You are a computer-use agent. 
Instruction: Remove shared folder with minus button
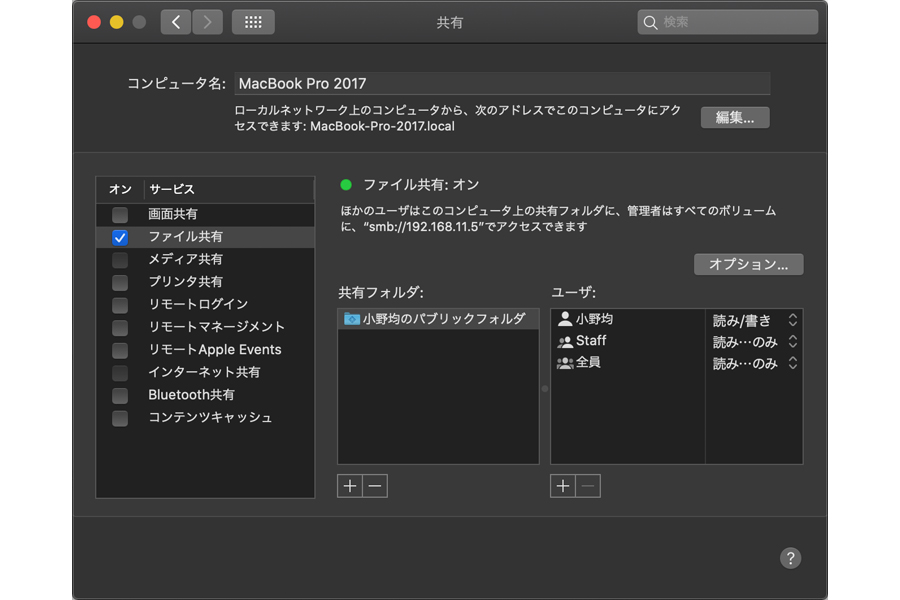pyautogui.click(x=374, y=486)
